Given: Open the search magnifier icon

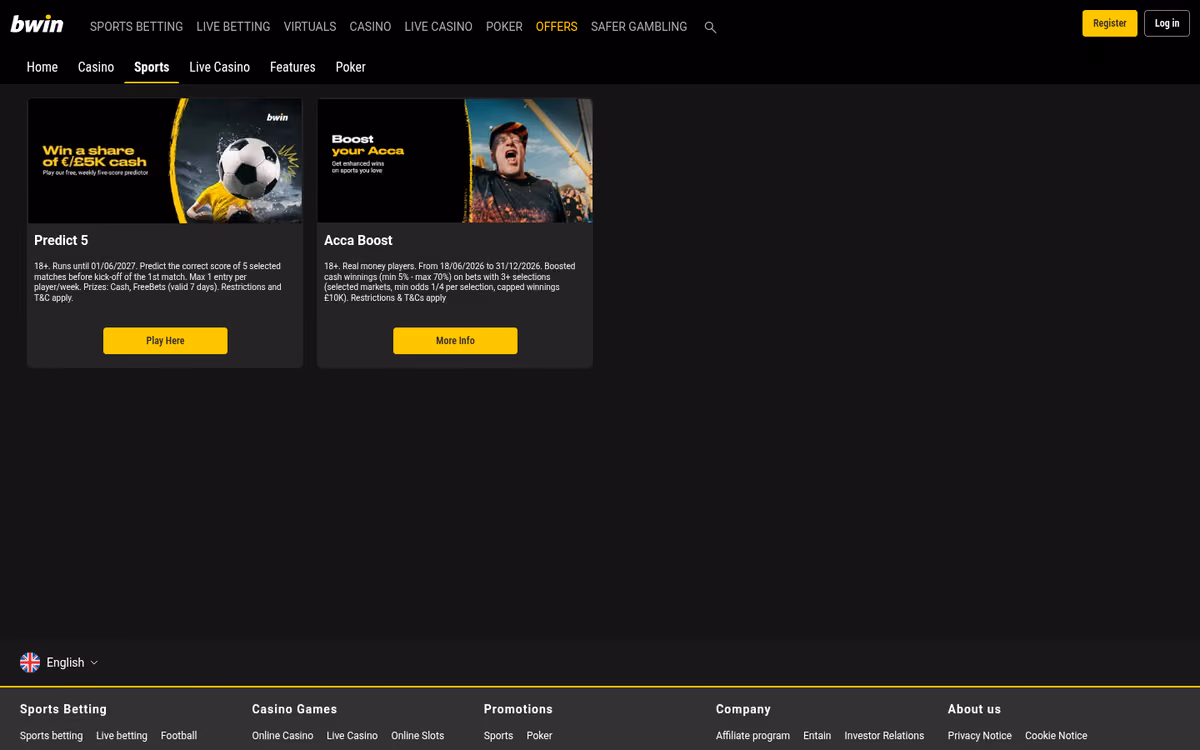Looking at the screenshot, I should click(x=710, y=27).
